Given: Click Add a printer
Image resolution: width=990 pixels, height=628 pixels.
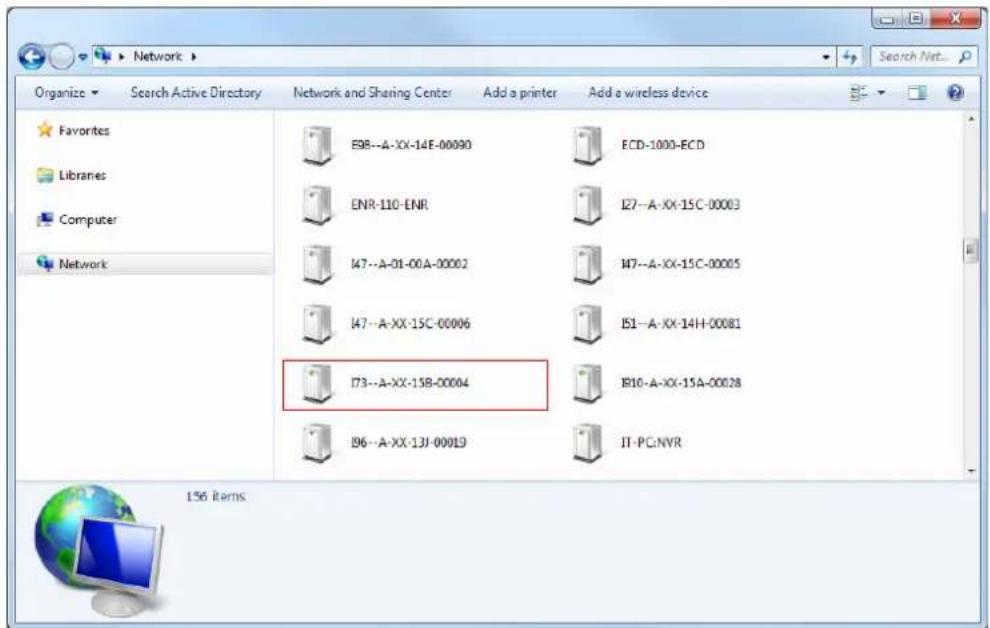Looking at the screenshot, I should [x=520, y=92].
